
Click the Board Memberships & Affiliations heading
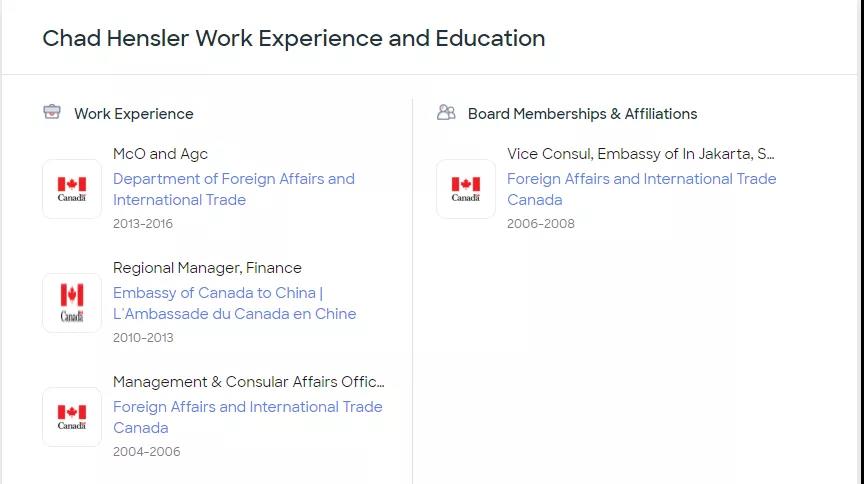click(x=582, y=114)
